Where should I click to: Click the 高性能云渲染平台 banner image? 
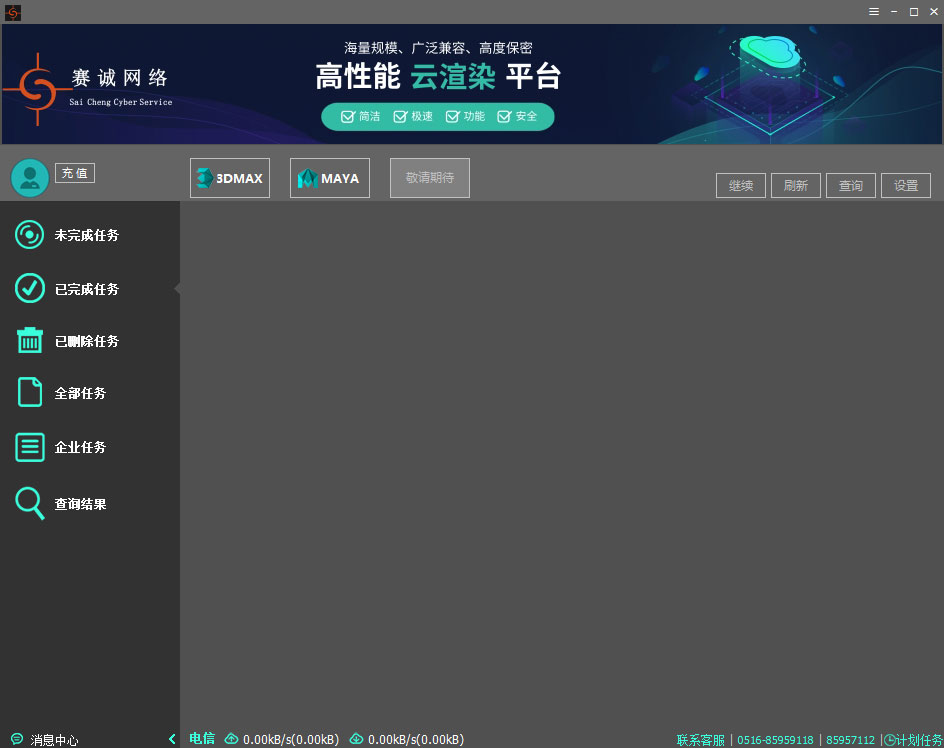click(472, 84)
